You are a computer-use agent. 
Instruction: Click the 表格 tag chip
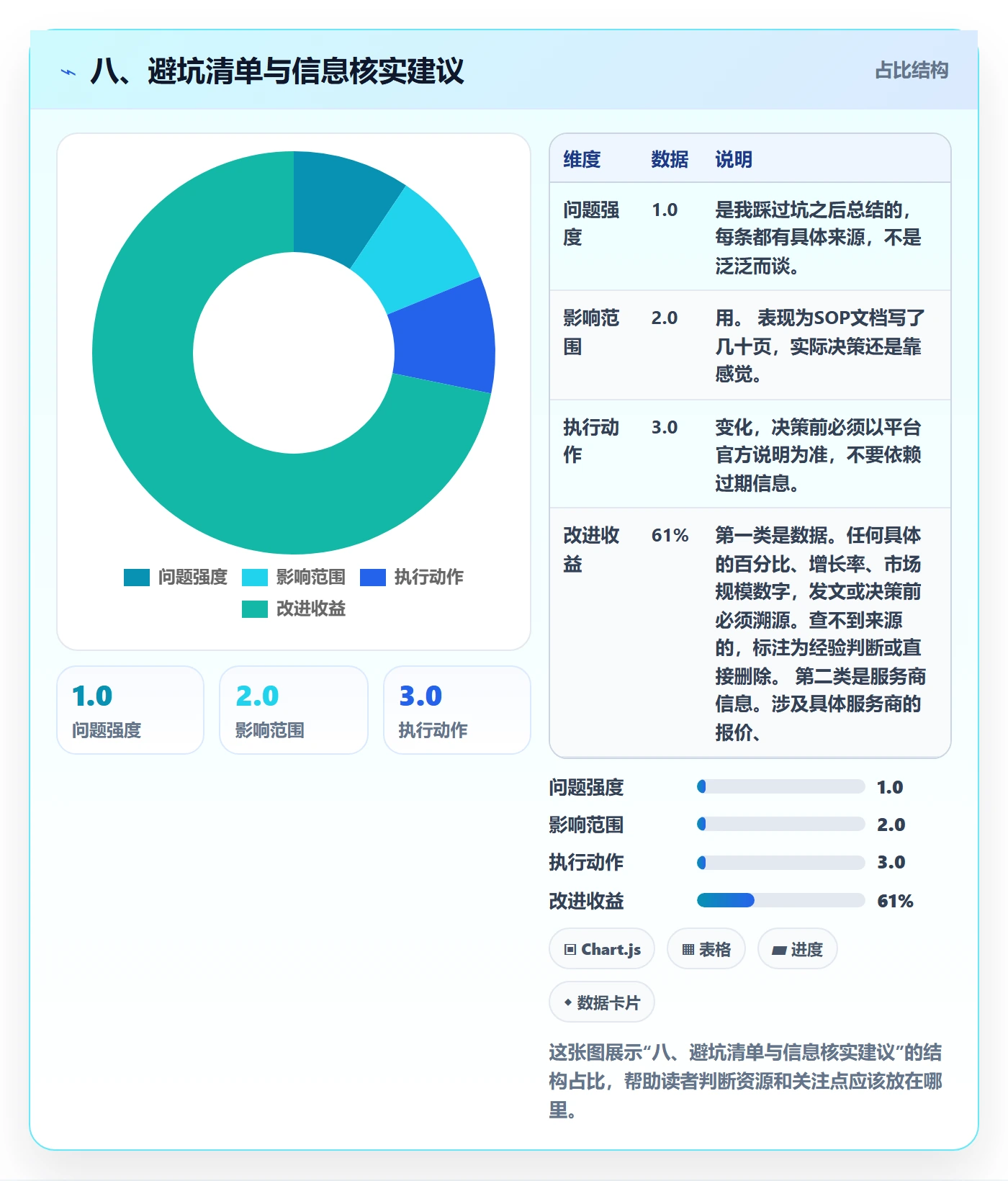[706, 949]
